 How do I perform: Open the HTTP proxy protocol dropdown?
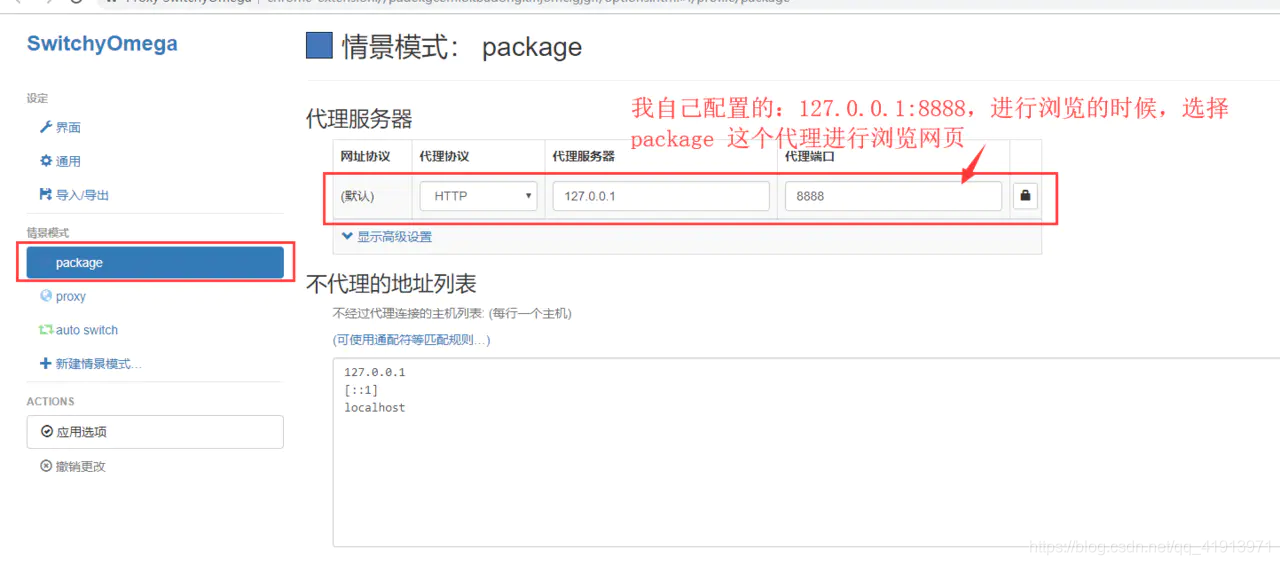coord(479,196)
